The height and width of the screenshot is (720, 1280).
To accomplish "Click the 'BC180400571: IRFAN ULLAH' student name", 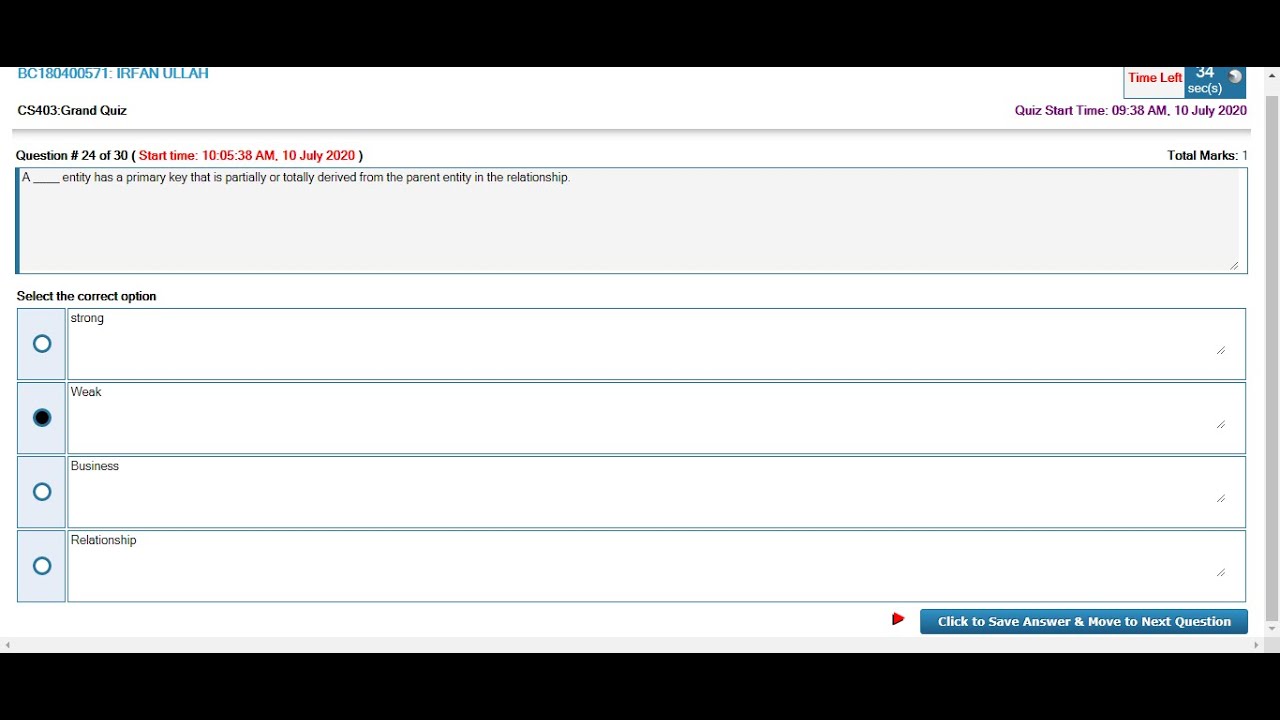I will point(113,74).
